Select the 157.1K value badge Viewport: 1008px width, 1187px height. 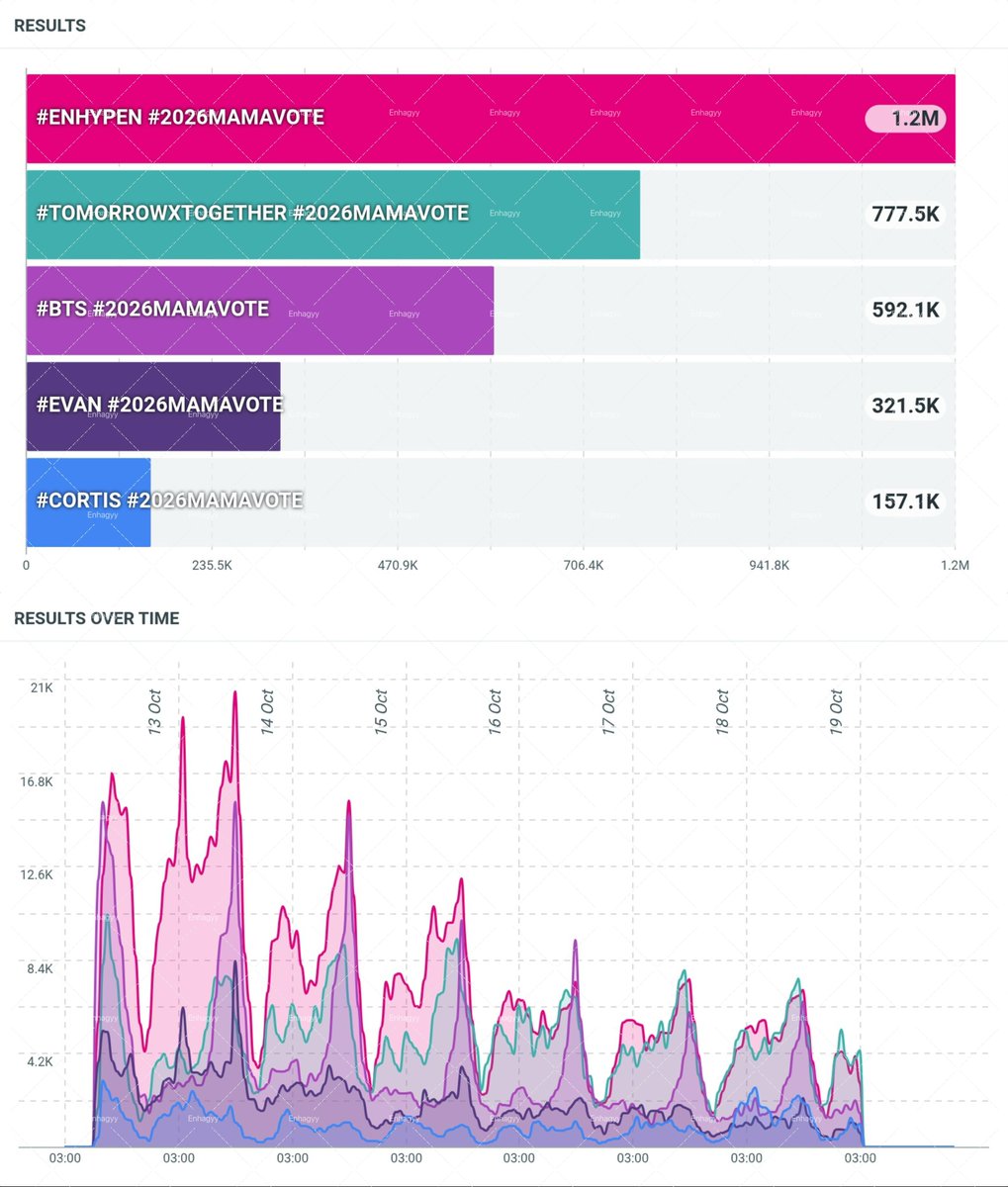(x=905, y=502)
